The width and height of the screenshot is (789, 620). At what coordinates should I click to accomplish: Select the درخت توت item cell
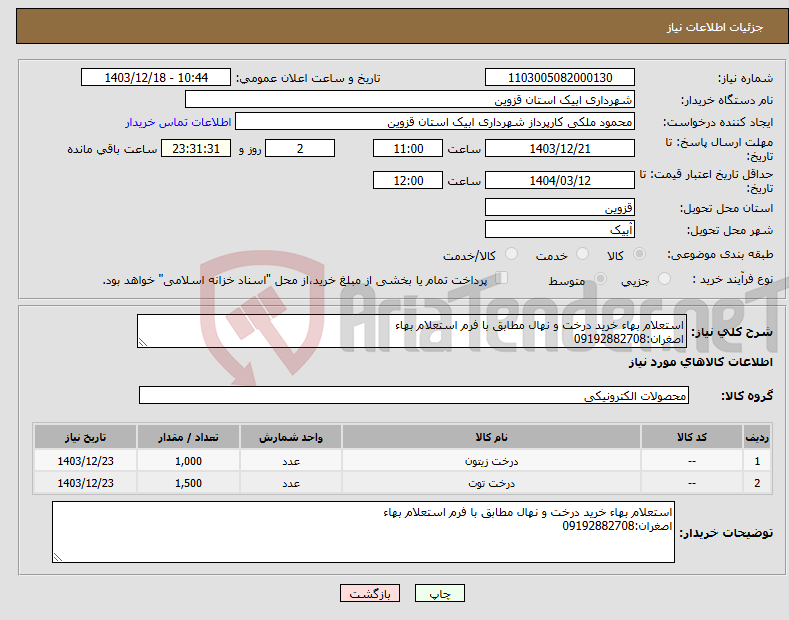(x=491, y=483)
